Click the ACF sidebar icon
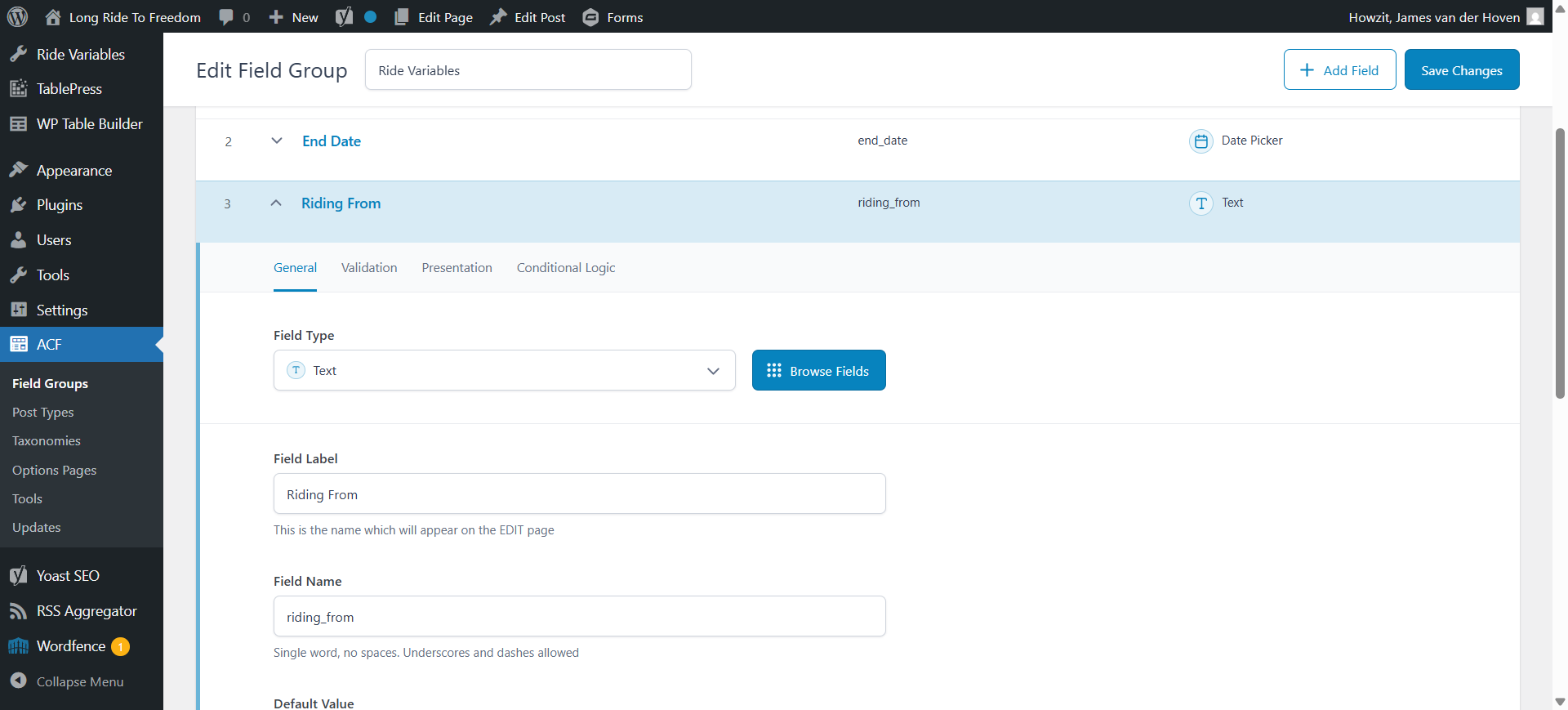Screen dimensions: 1568x710 [18, 344]
